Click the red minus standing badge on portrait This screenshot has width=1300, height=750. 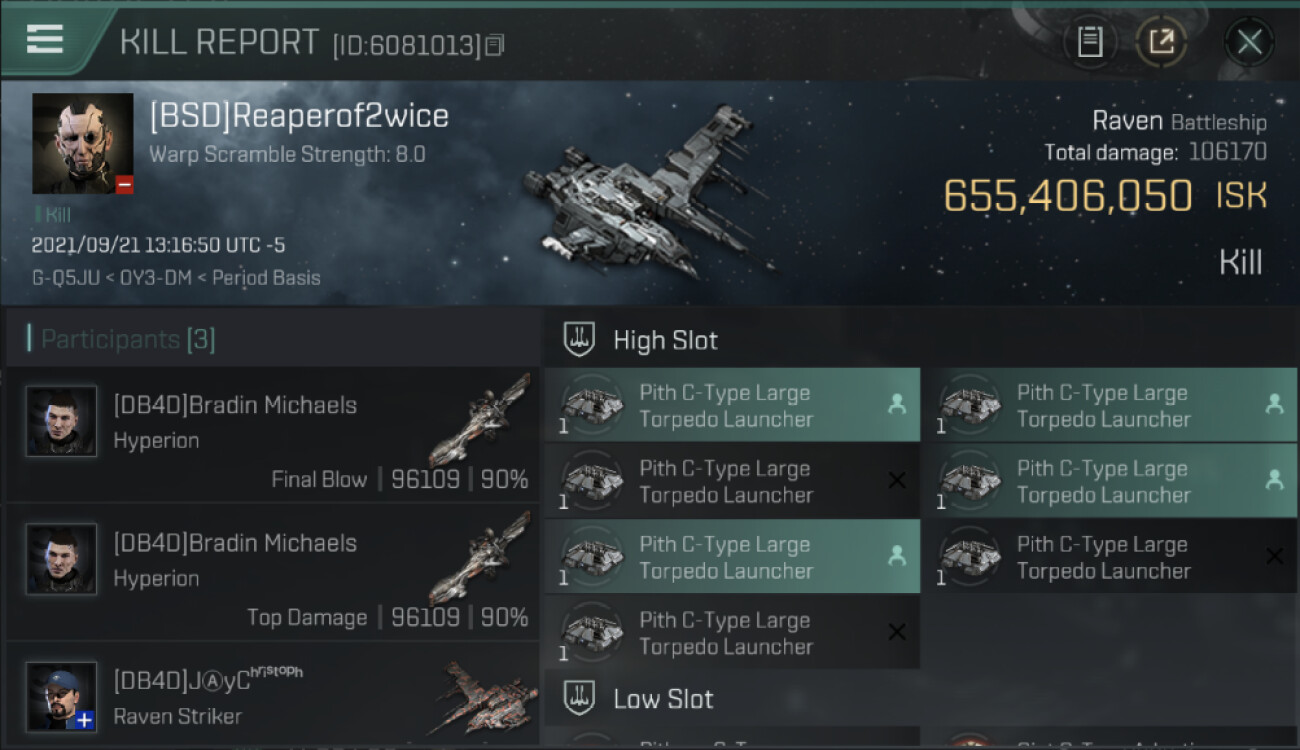click(x=124, y=185)
